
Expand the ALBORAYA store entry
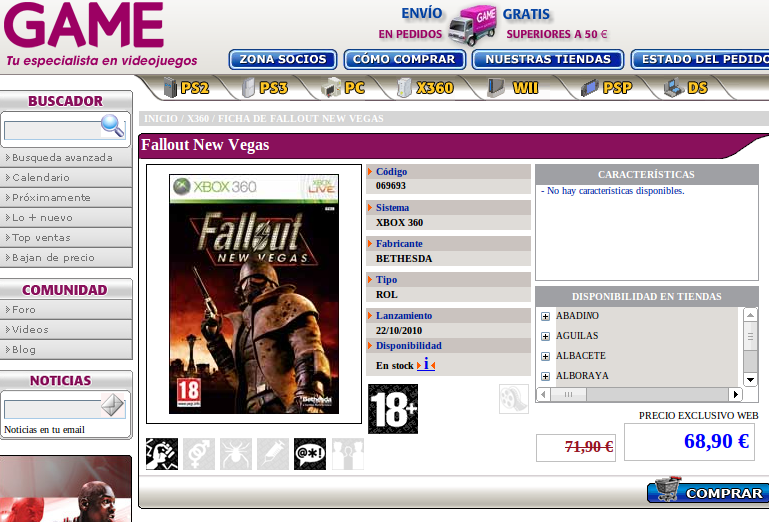click(x=545, y=376)
